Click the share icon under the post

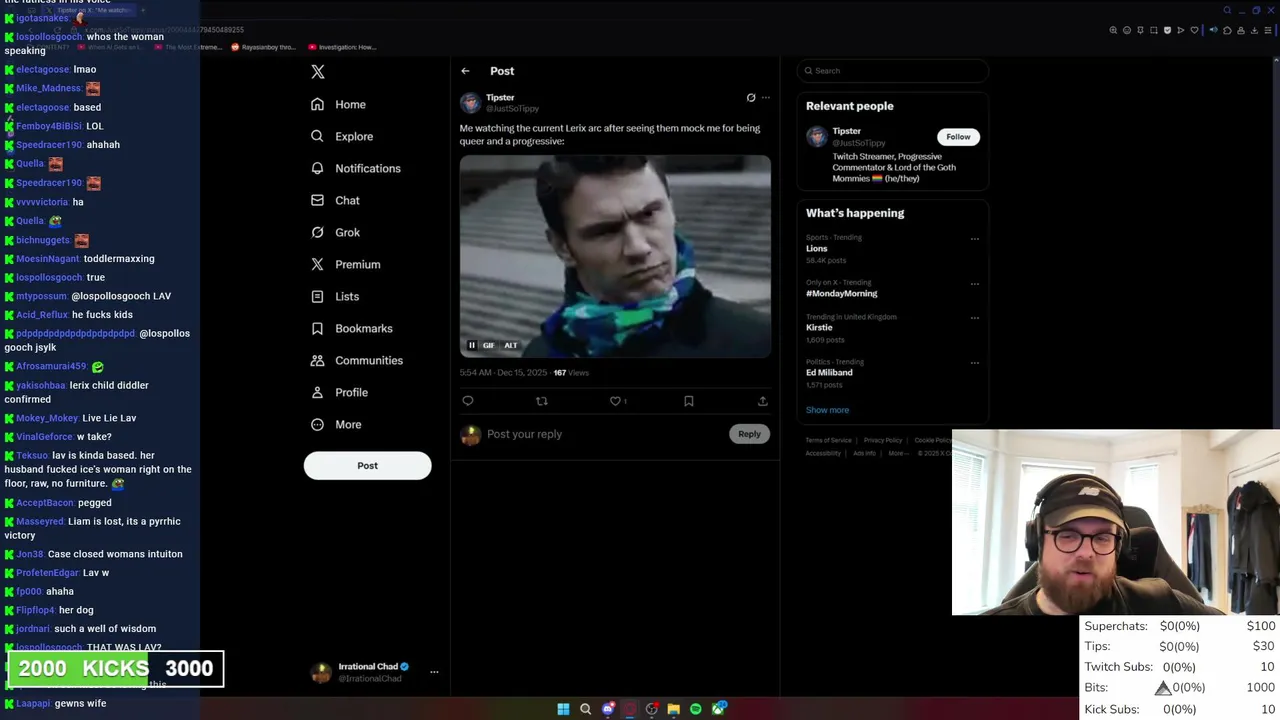tap(763, 401)
